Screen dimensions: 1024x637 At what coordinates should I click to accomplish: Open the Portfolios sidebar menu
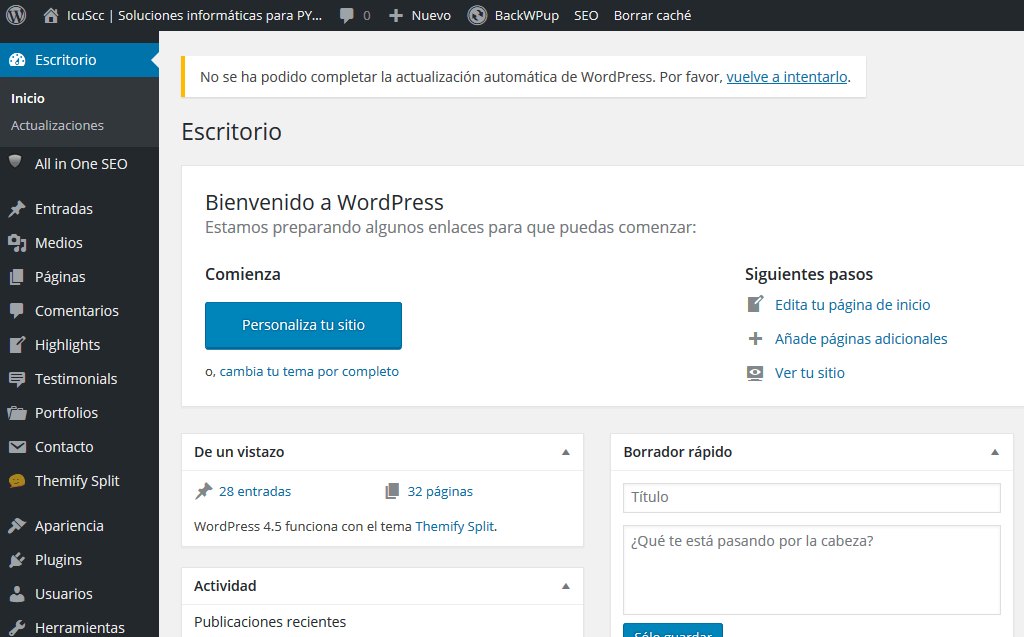click(80, 413)
